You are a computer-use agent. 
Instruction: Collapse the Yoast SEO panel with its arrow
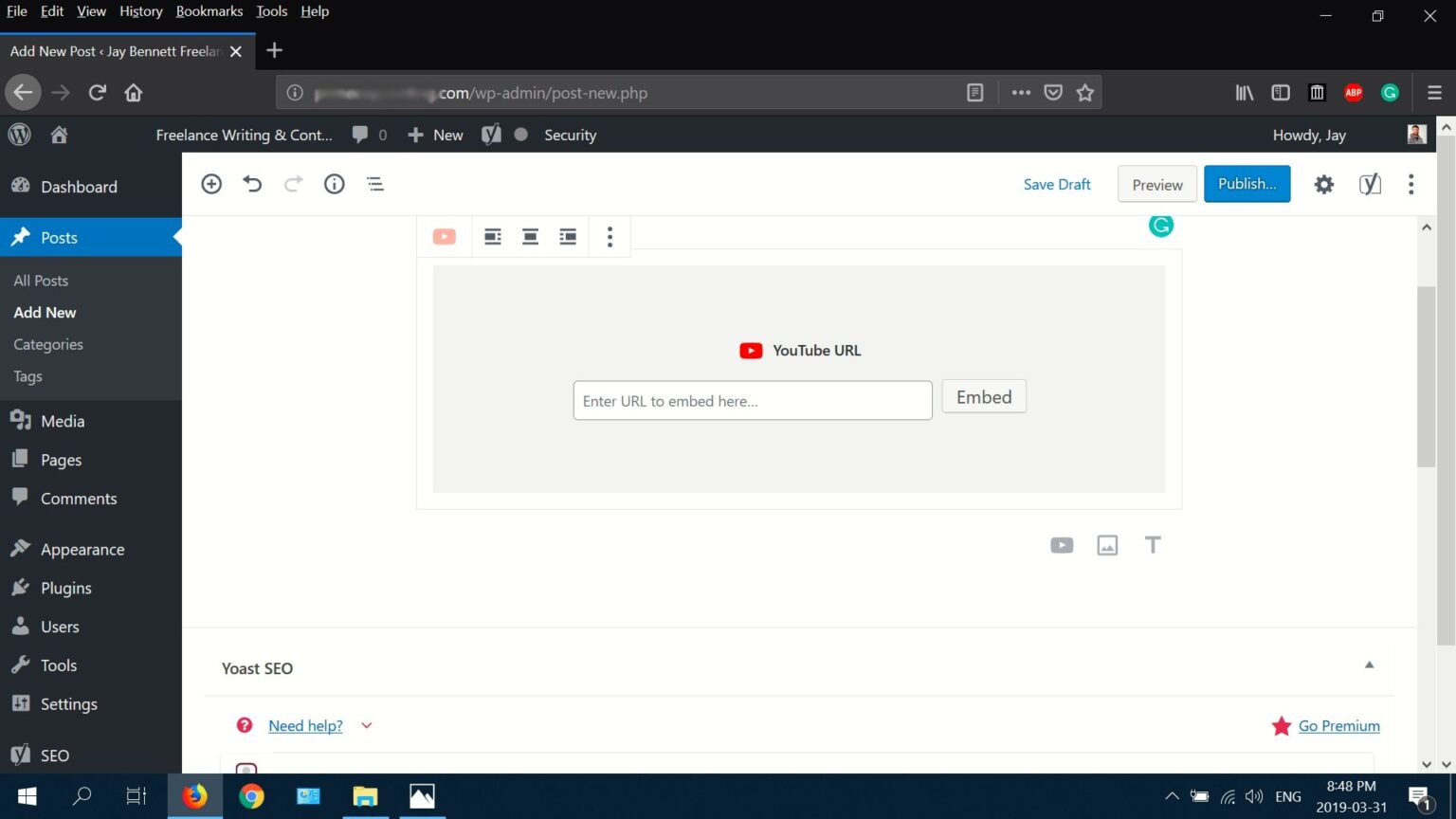tap(1369, 664)
